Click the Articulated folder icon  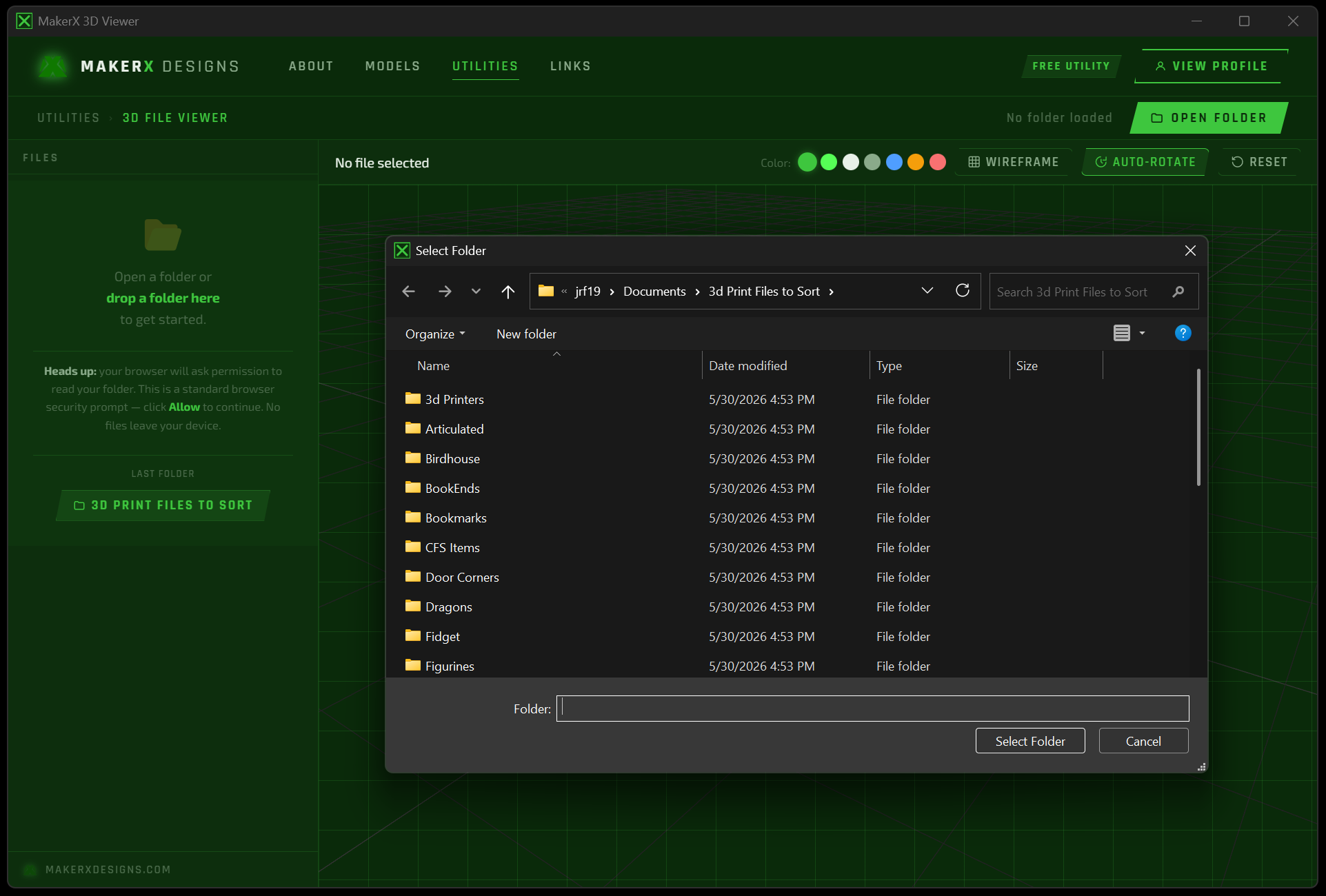(413, 428)
